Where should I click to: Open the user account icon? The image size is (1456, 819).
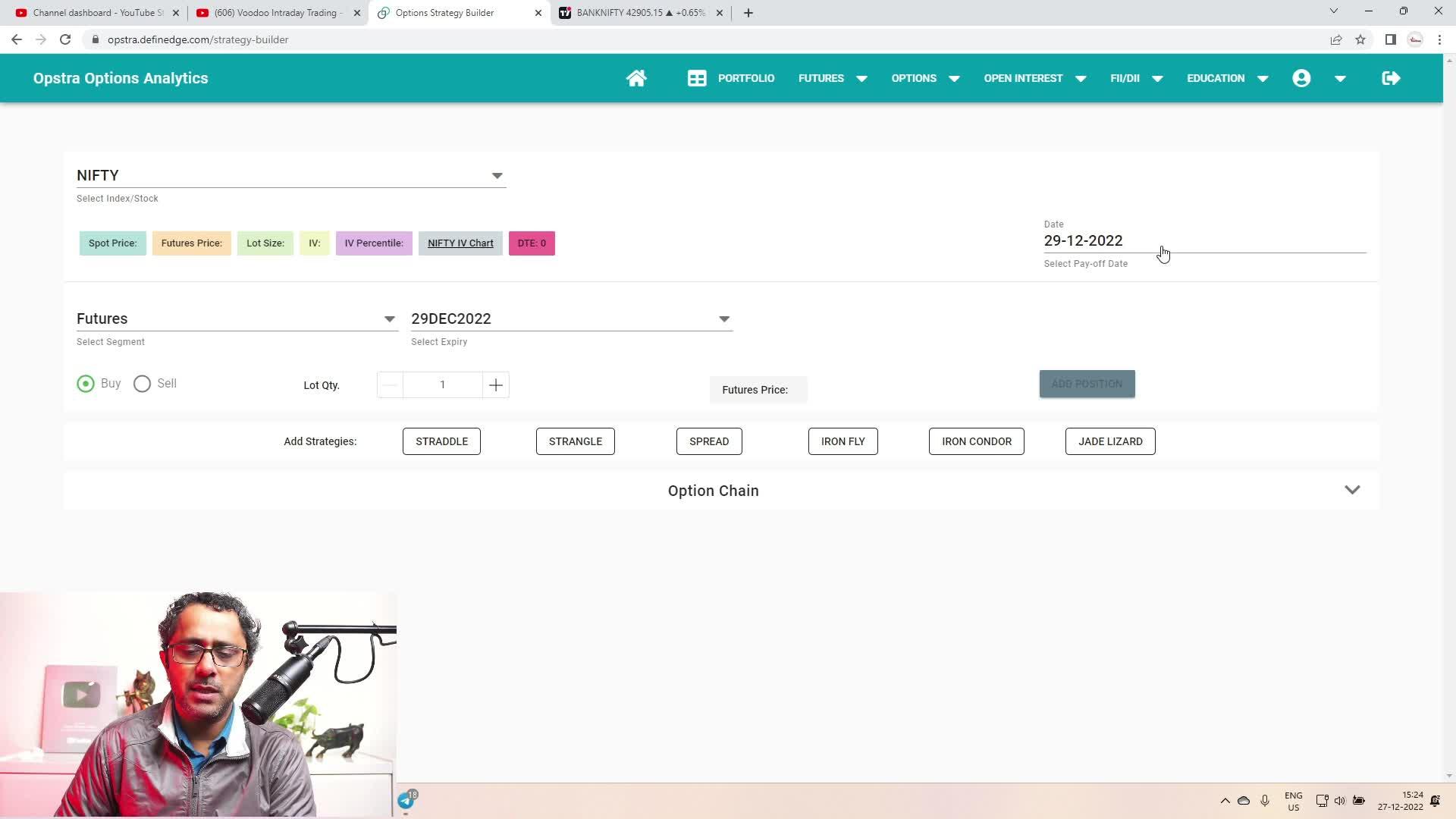1301,78
